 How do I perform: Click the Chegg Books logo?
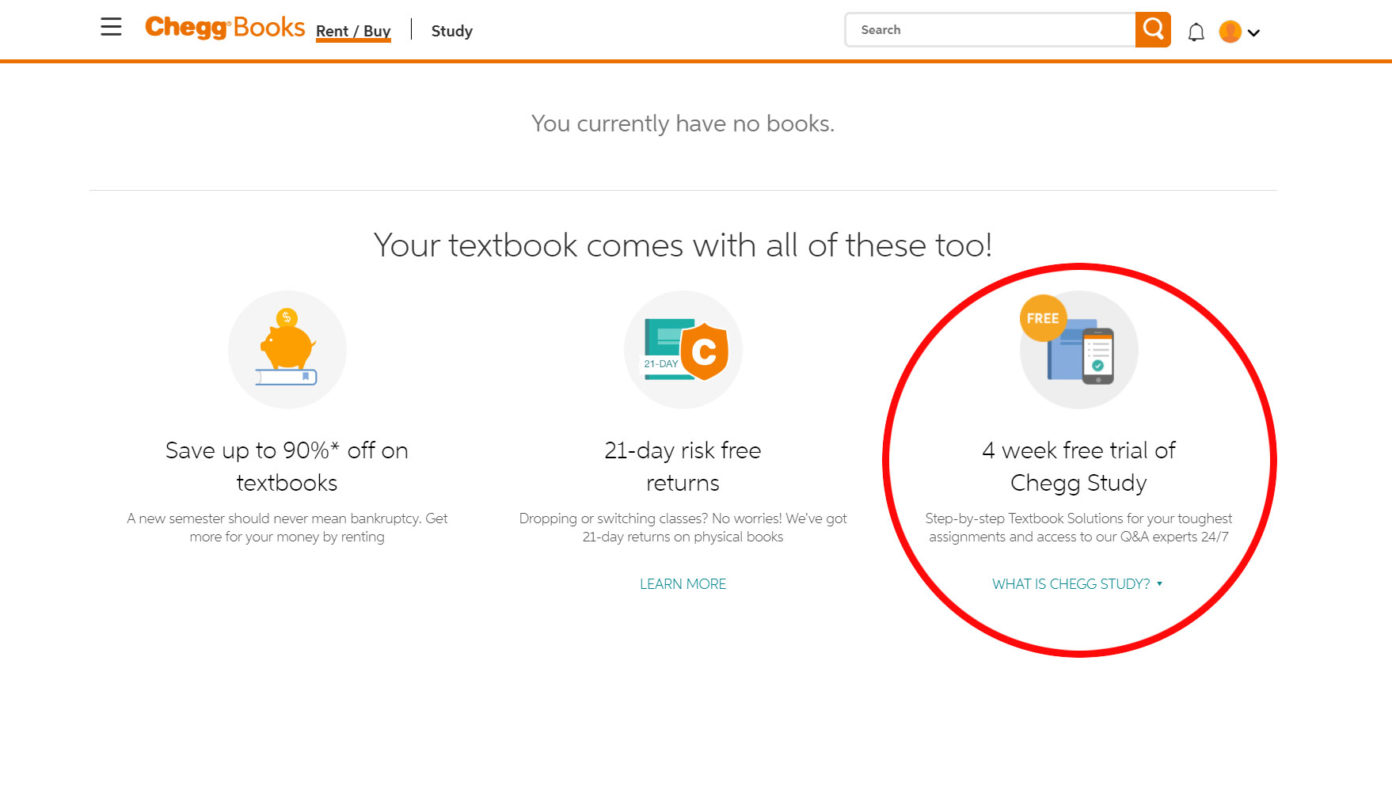(225, 28)
